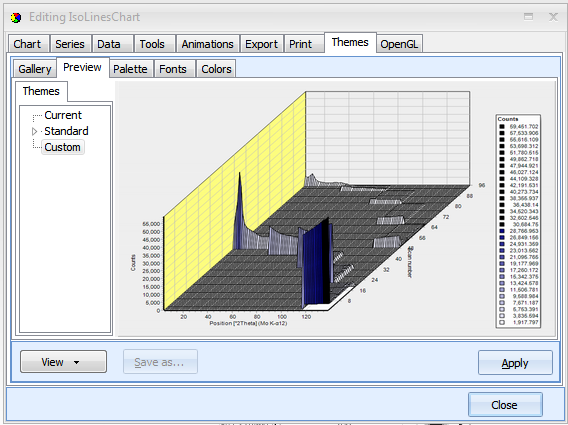The image size is (568, 425).
Task: Open the Chart tab
Action: [x=28, y=44]
